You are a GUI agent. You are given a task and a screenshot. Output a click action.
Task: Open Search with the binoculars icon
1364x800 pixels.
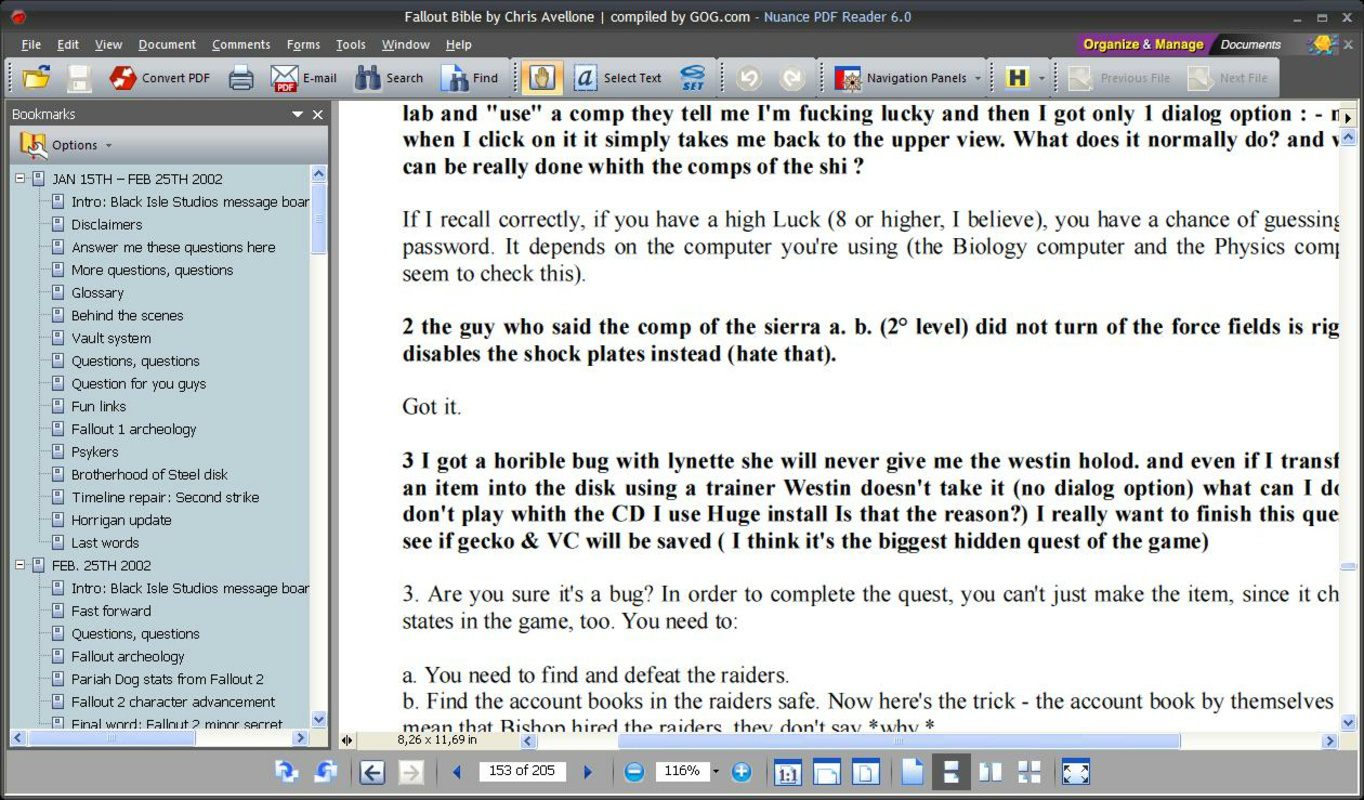pos(389,77)
